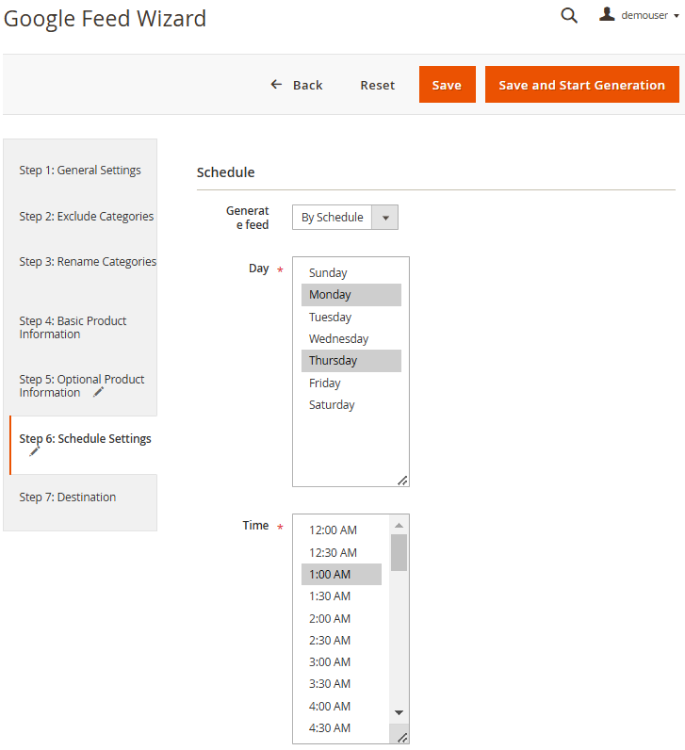Click the Time list scrollbar thumb

click(x=399, y=552)
